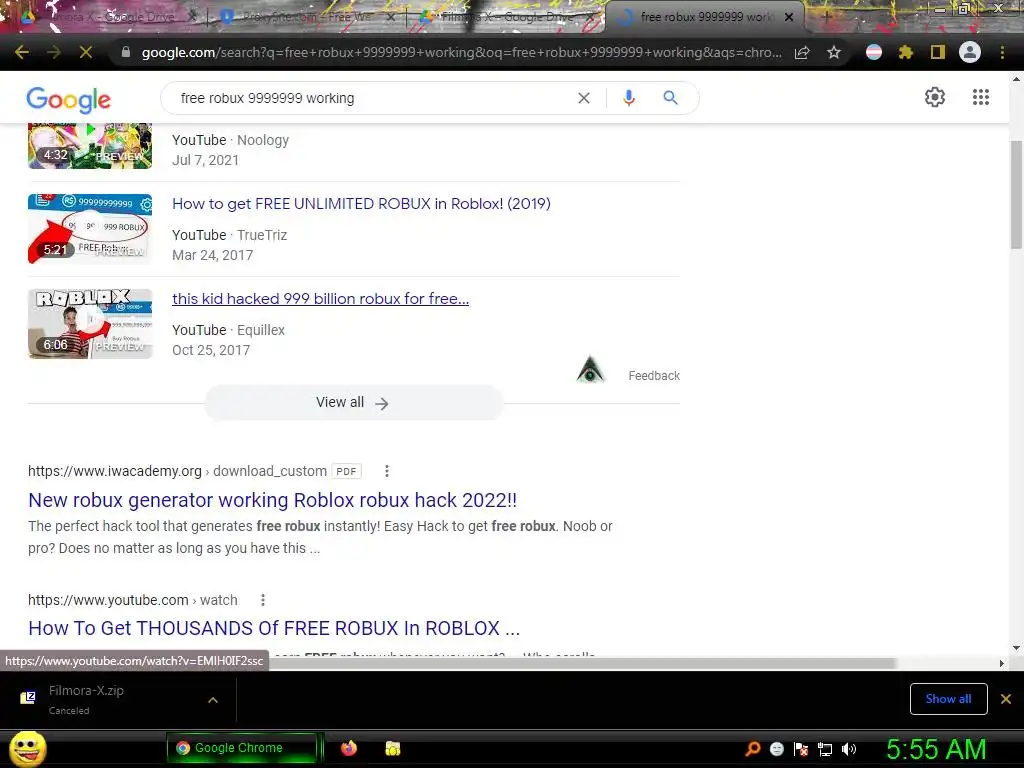Launch Firefox from the taskbar

[x=349, y=748]
